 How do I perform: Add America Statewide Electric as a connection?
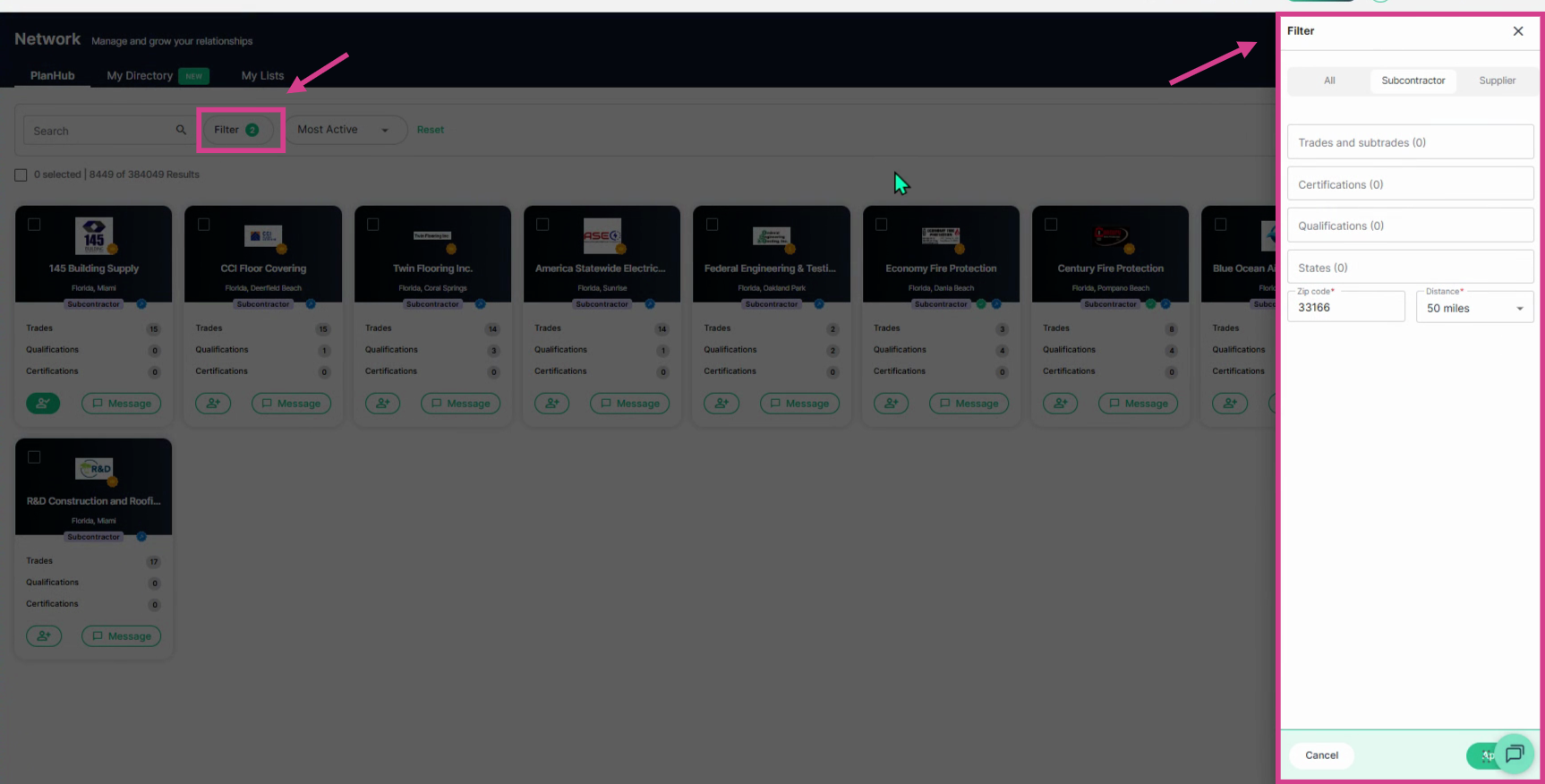551,404
